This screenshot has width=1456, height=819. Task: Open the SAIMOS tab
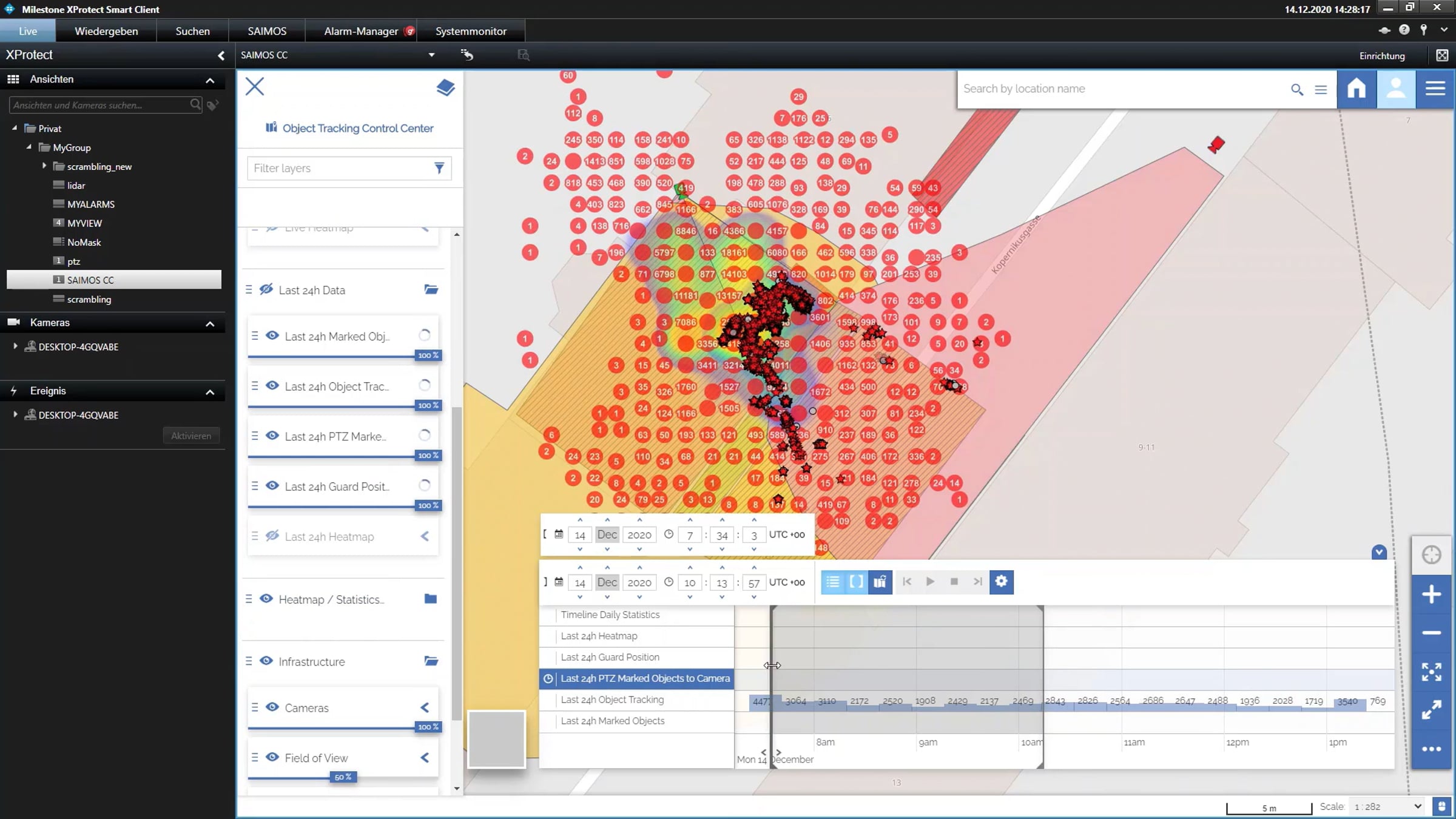[x=267, y=31]
